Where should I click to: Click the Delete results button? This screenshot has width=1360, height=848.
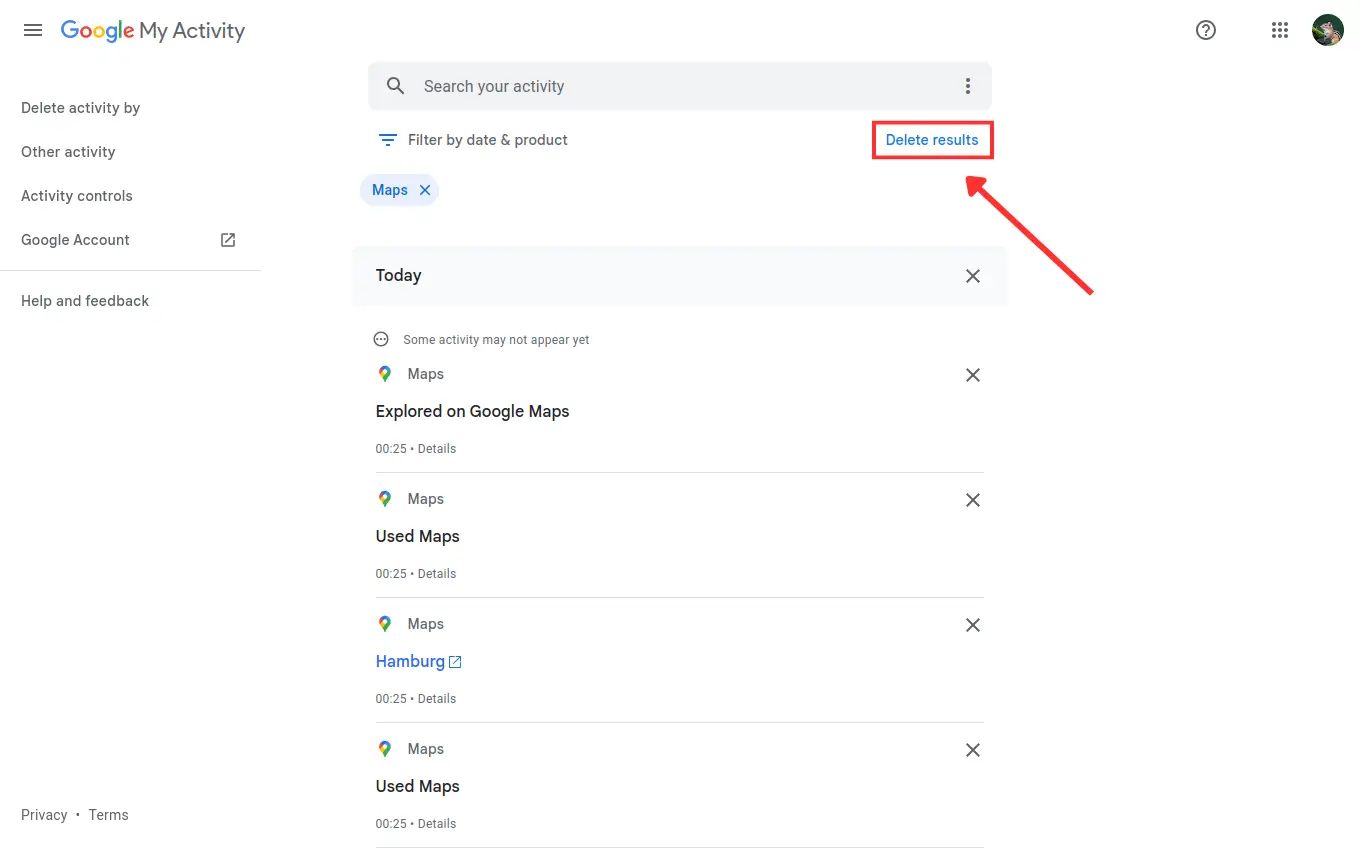pyautogui.click(x=932, y=140)
